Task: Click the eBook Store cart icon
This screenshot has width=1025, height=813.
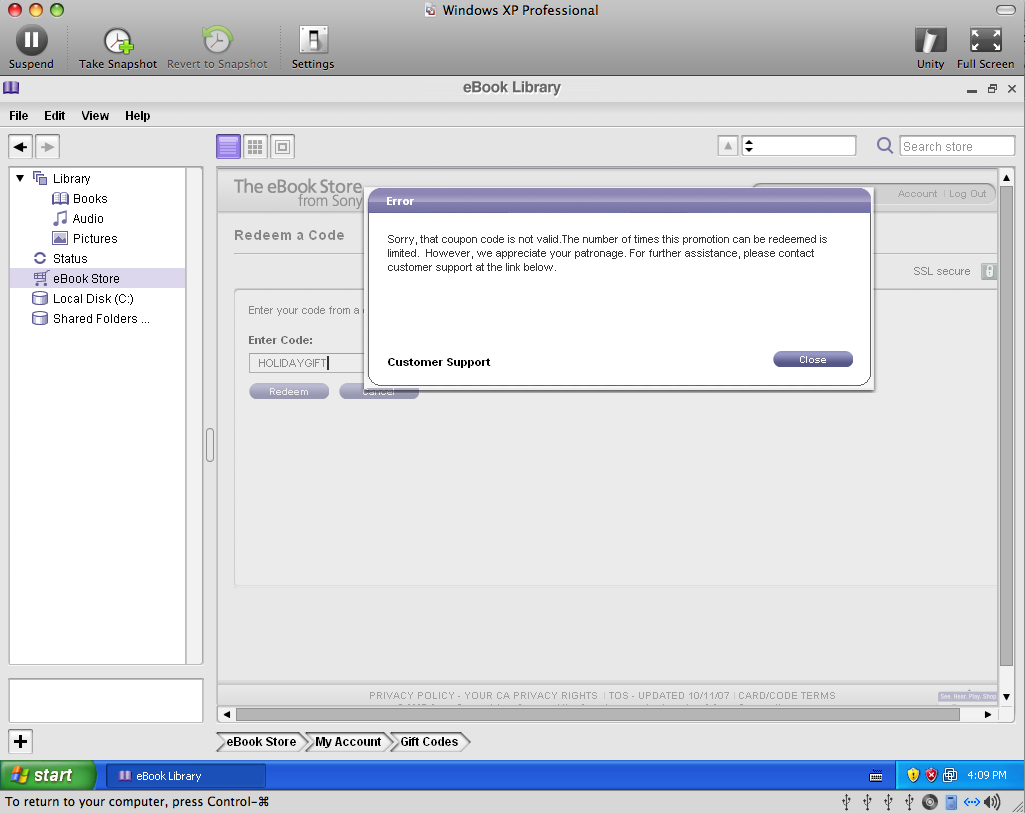Action: [41, 278]
